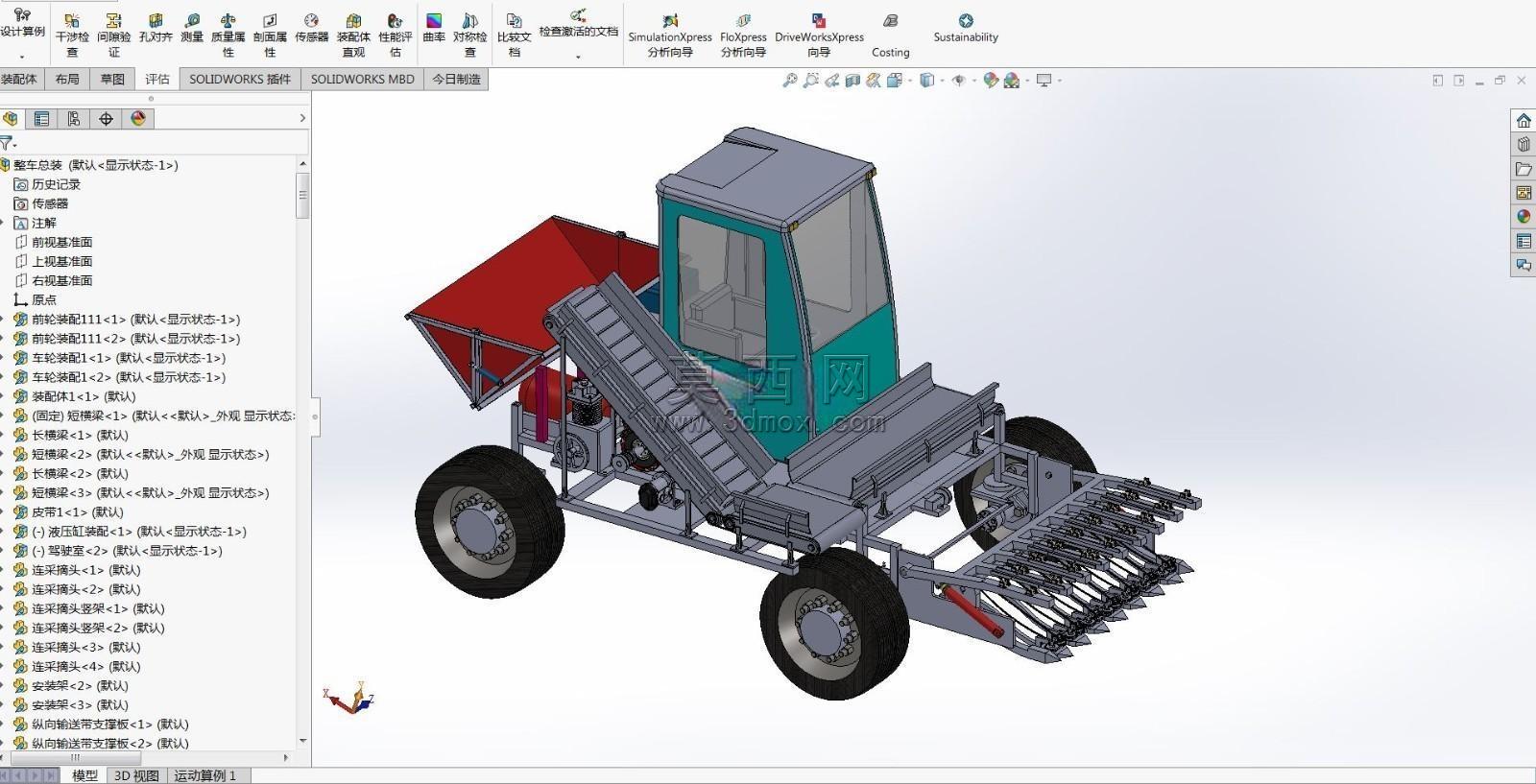The width and height of the screenshot is (1536, 784).
Task: Toggle hide/show items eye icon
Action: (959, 81)
